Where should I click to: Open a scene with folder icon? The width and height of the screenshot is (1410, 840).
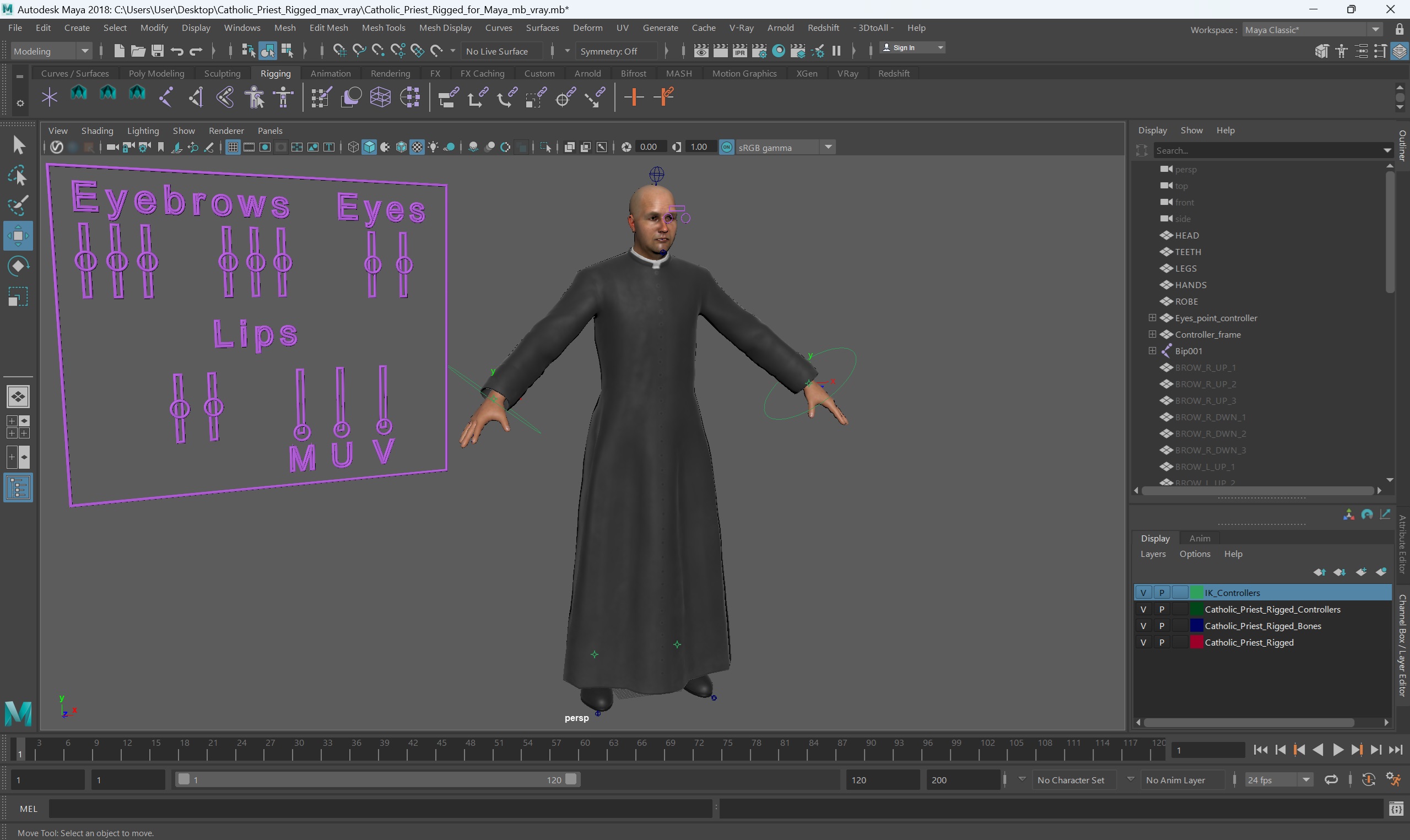point(138,51)
